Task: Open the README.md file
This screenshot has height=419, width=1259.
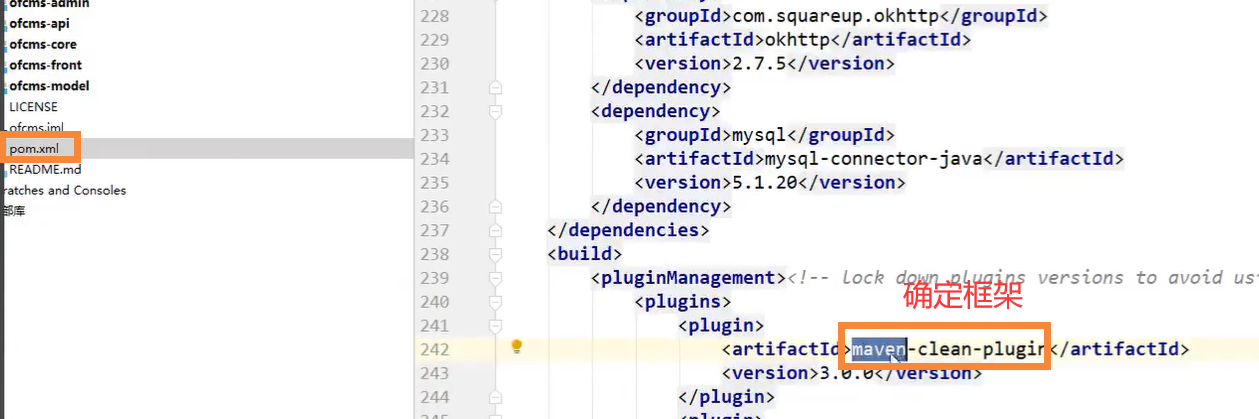Action: pos(45,169)
